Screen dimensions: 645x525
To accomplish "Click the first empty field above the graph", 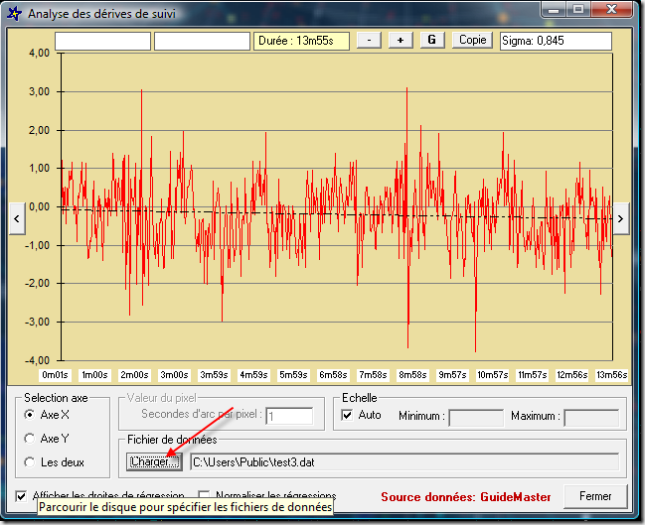I will click(x=102, y=41).
